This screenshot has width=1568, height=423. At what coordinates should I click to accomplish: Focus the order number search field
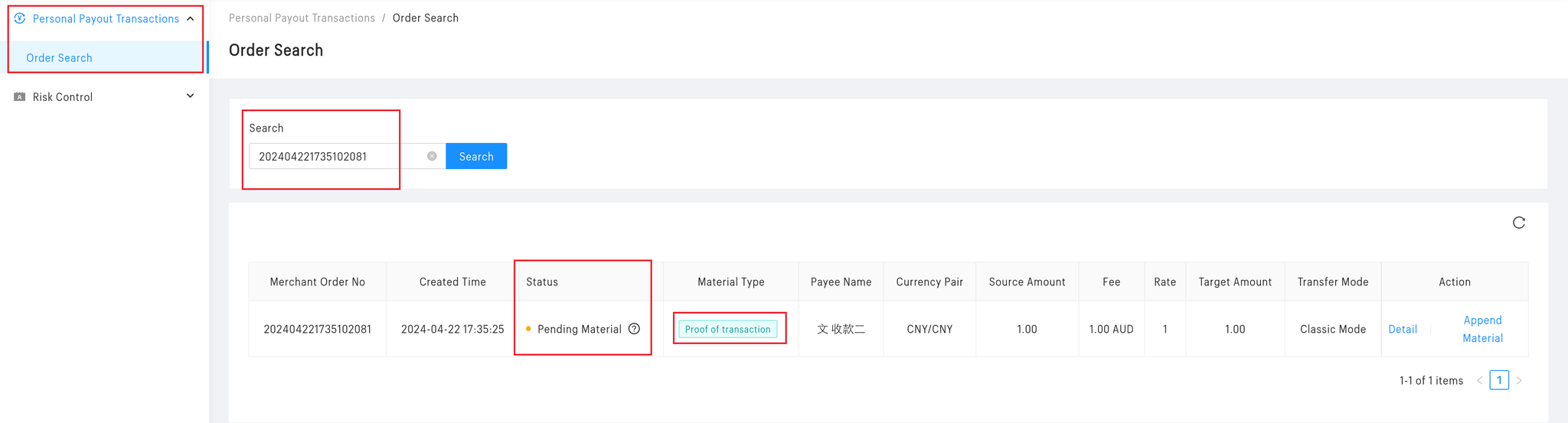coord(337,156)
